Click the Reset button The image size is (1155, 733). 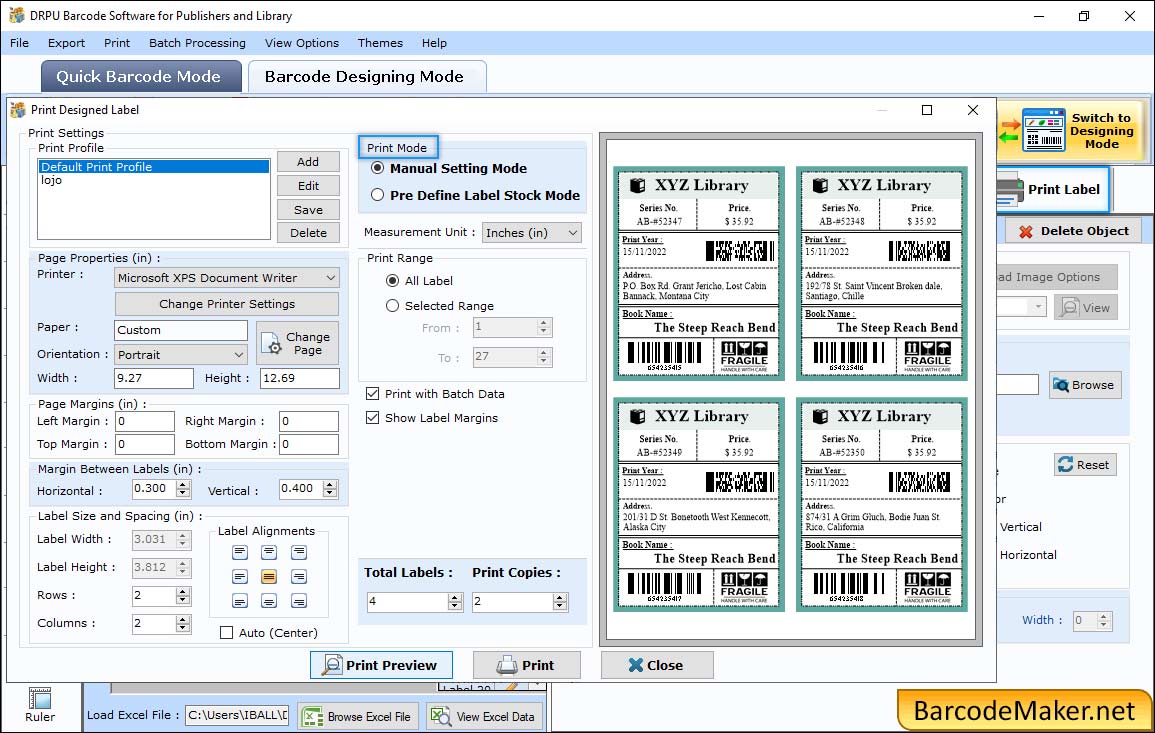click(1084, 465)
